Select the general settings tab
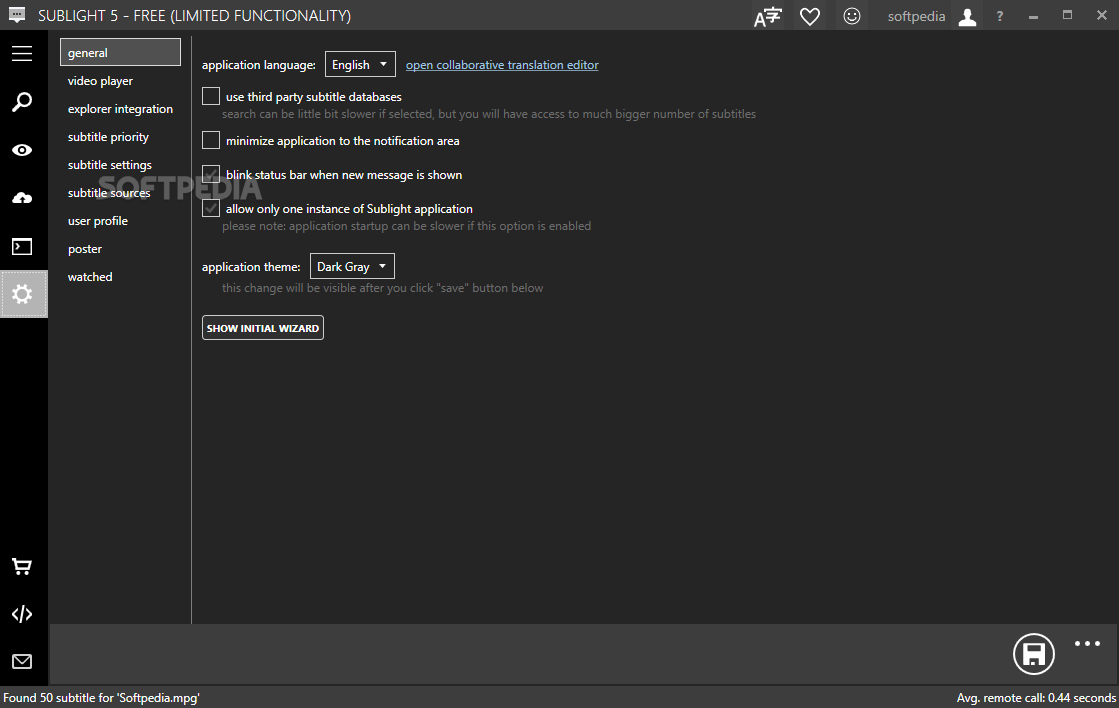Screen dimensions: 1119x708 [x=121, y=53]
